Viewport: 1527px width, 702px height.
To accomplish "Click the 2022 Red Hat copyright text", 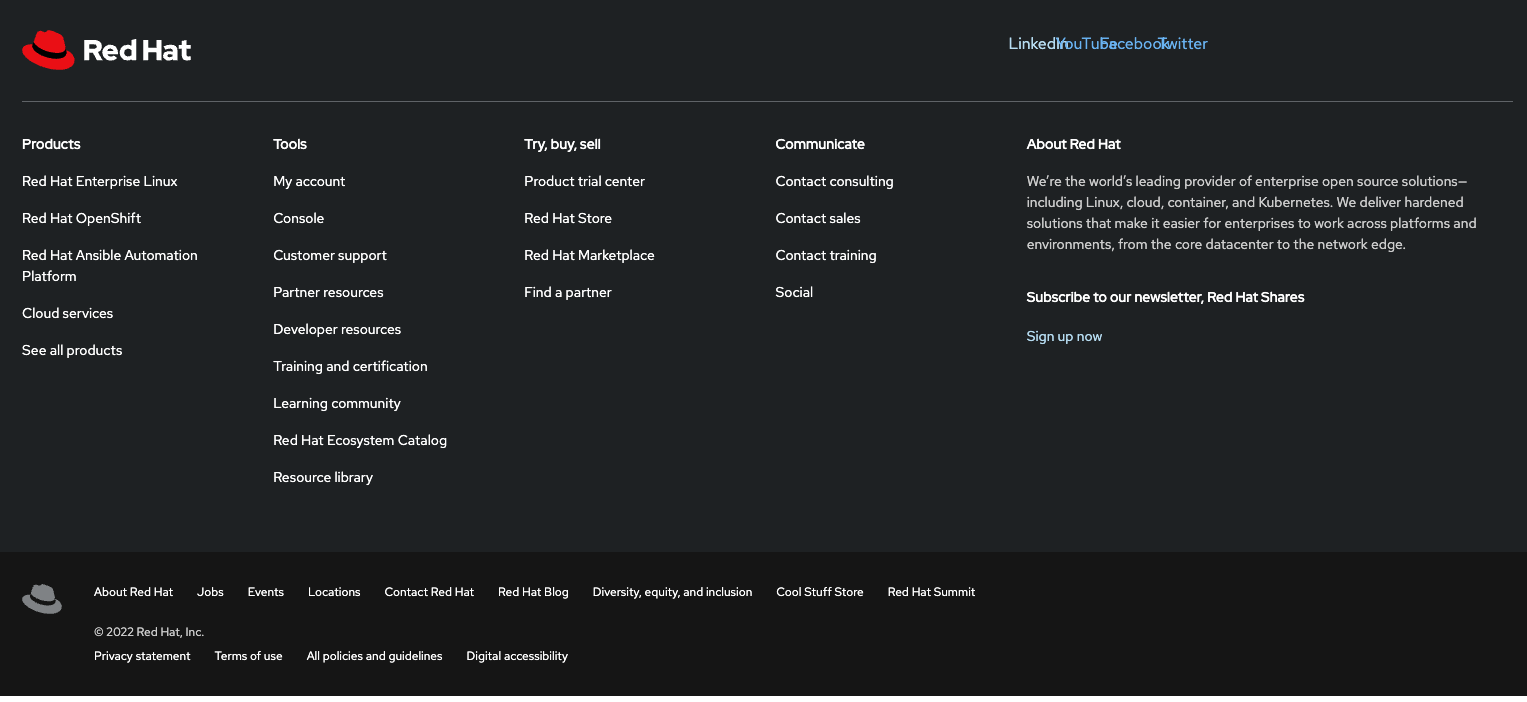I will click(x=149, y=632).
